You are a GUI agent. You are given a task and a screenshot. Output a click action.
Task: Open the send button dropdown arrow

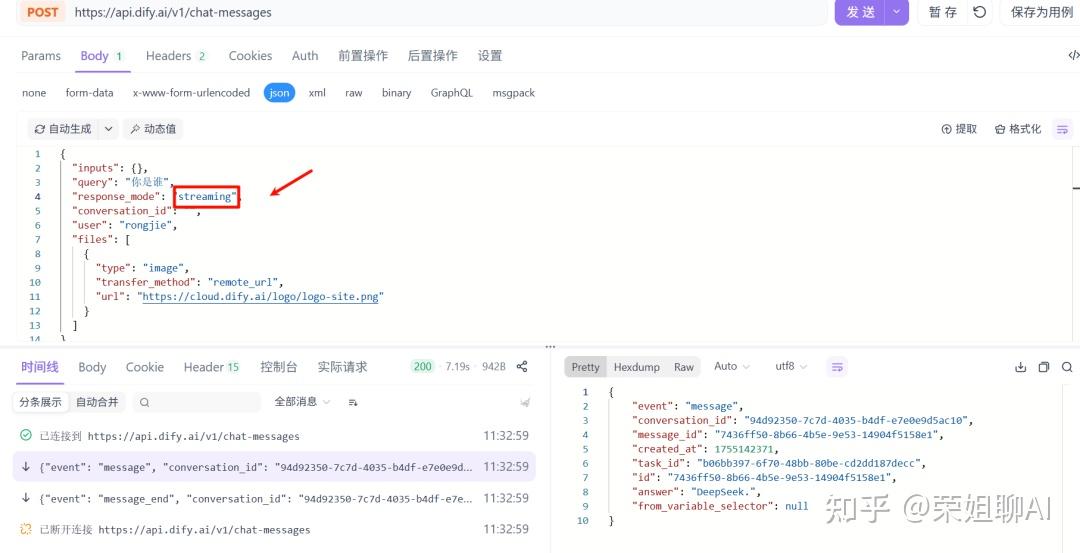click(896, 12)
